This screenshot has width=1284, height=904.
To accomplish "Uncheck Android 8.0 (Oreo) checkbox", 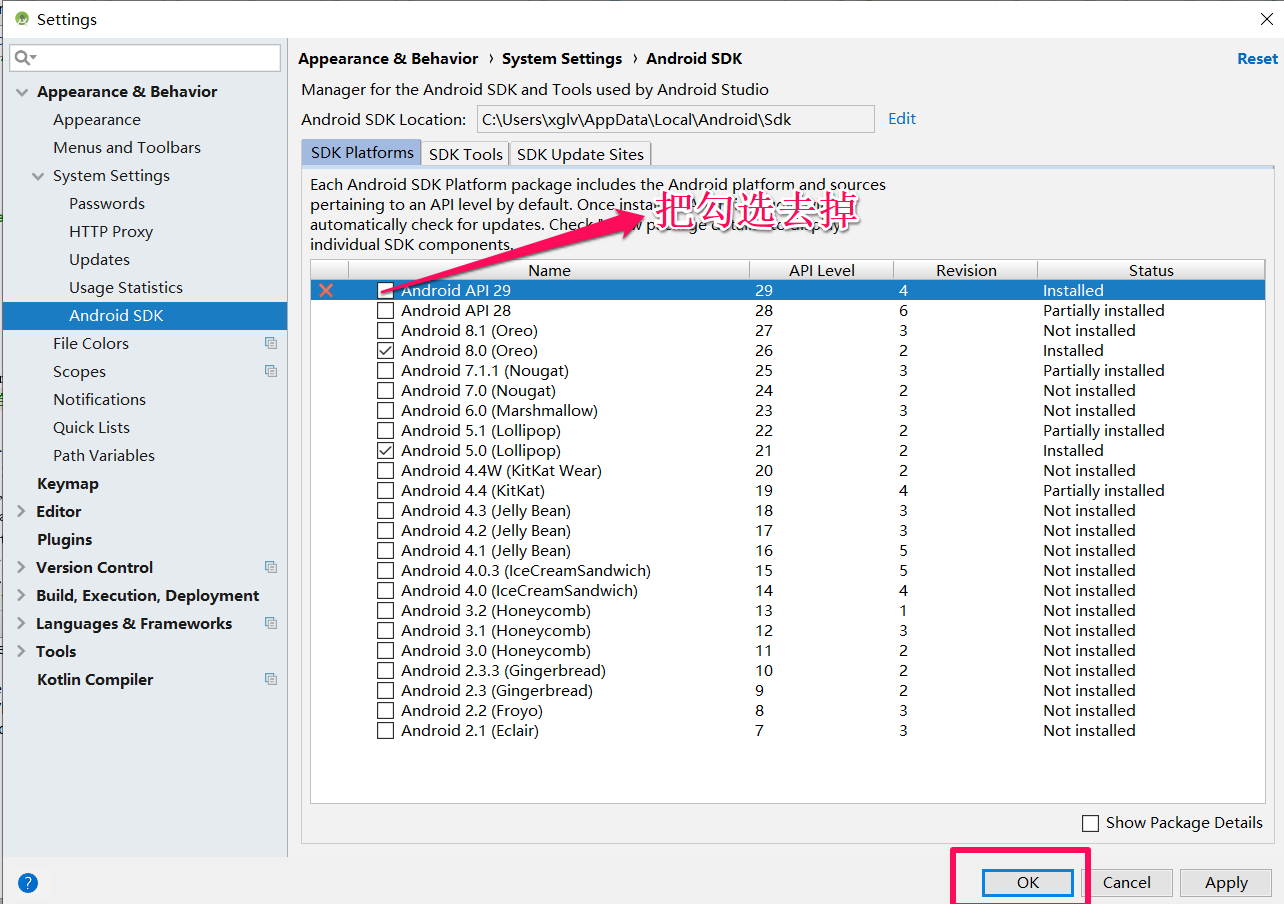I will click(385, 351).
